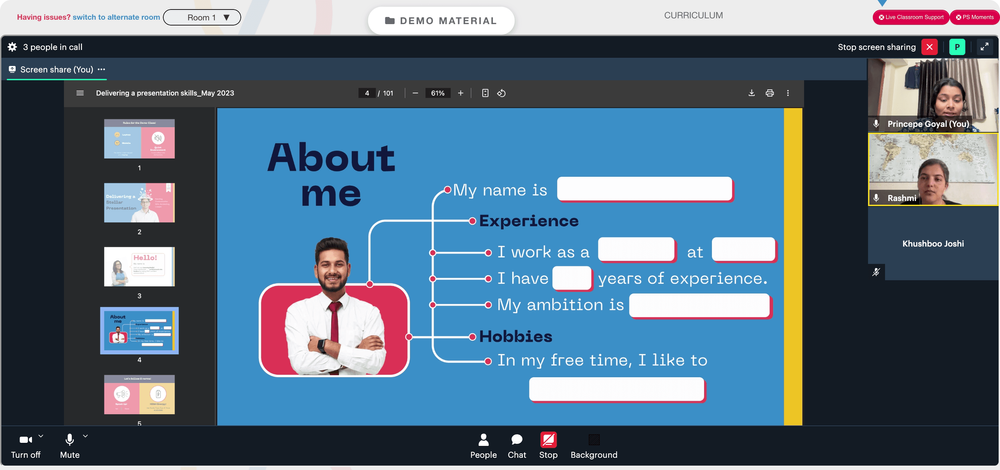Click the My ambition is blank box
This screenshot has width=1000, height=470.
(700, 305)
